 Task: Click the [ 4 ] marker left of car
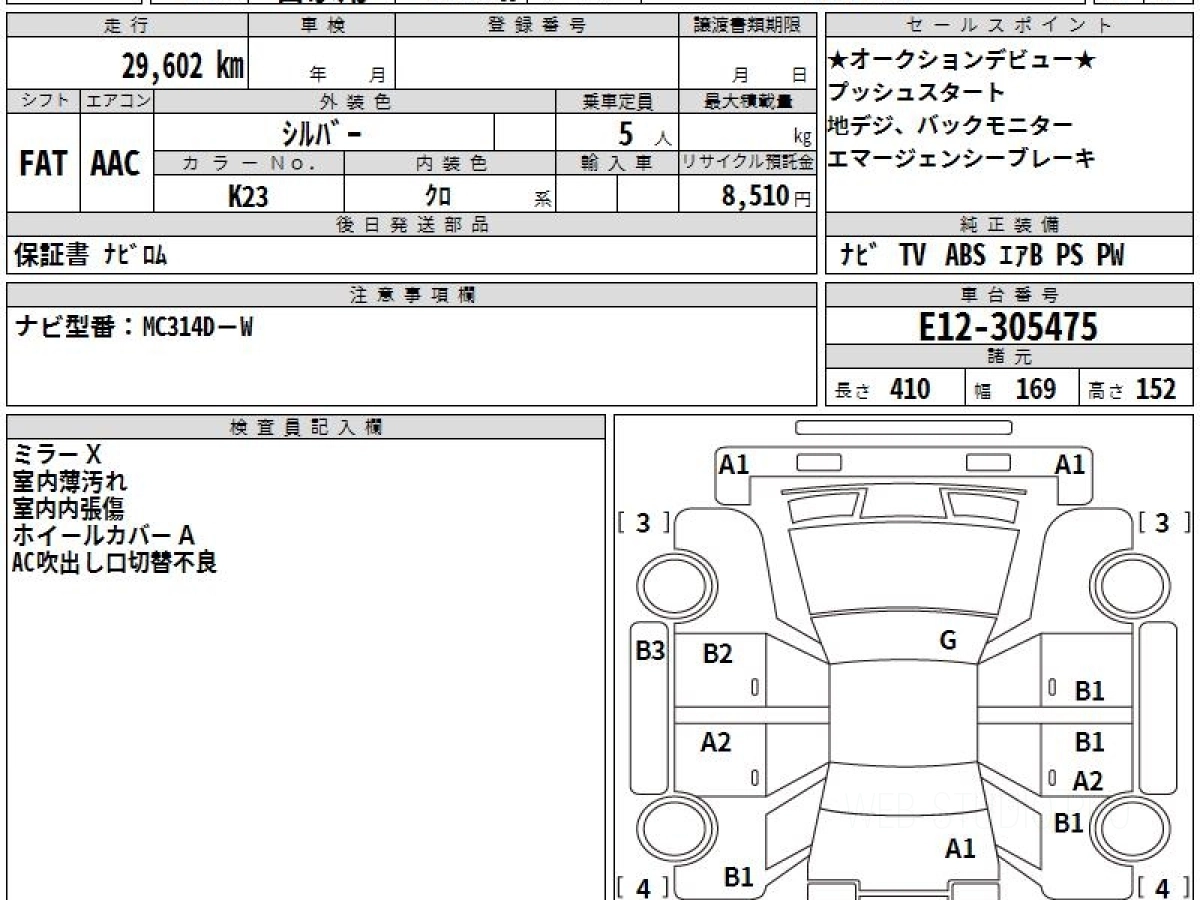click(644, 887)
